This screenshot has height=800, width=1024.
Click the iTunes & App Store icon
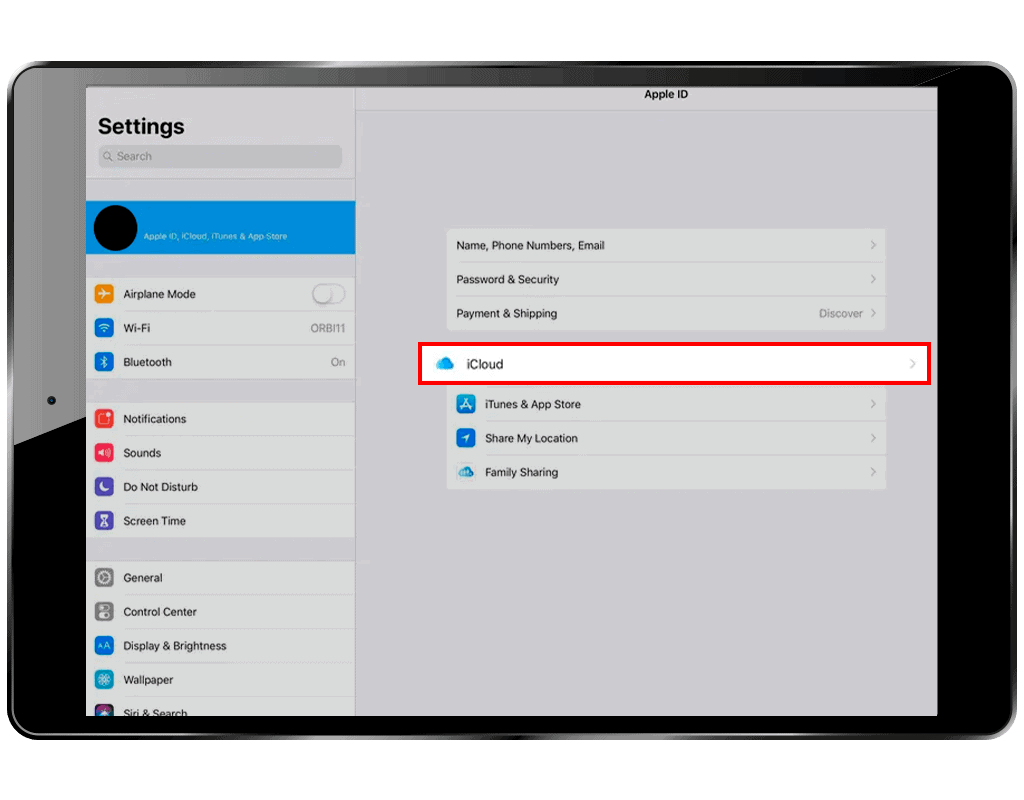466,404
